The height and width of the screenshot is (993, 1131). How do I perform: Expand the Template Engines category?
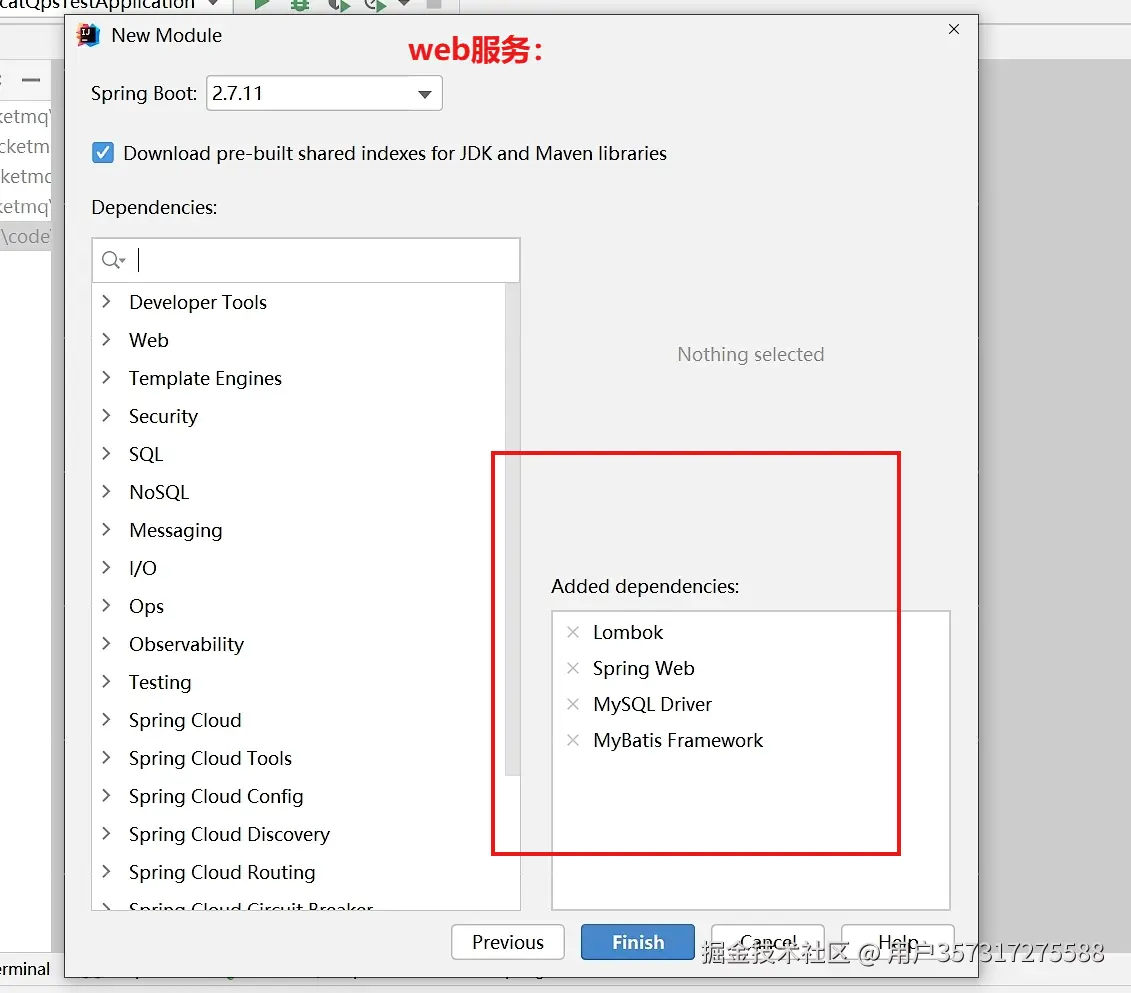tap(106, 378)
